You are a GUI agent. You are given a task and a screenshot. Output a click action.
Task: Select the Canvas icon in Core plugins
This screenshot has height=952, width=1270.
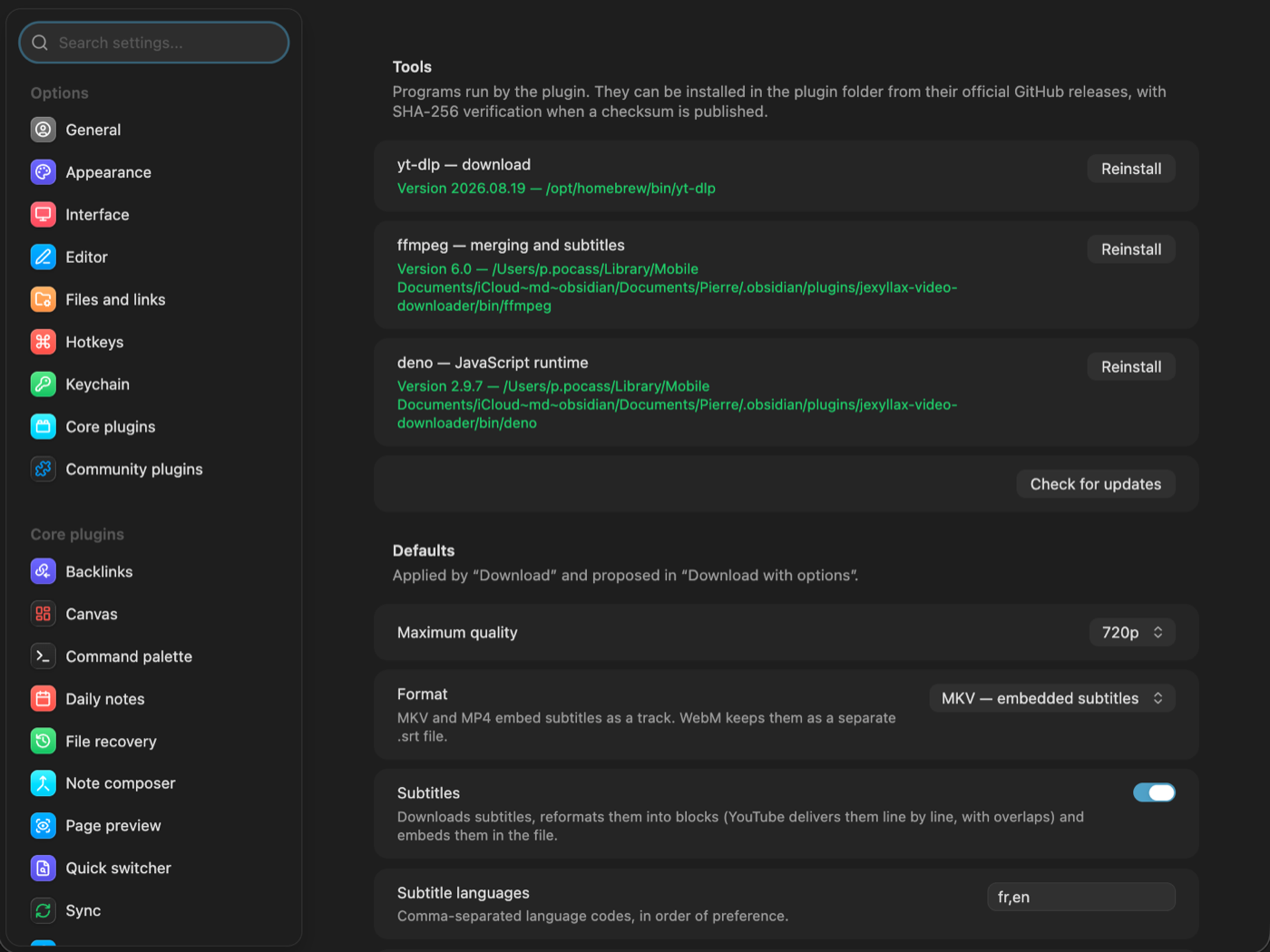44,614
